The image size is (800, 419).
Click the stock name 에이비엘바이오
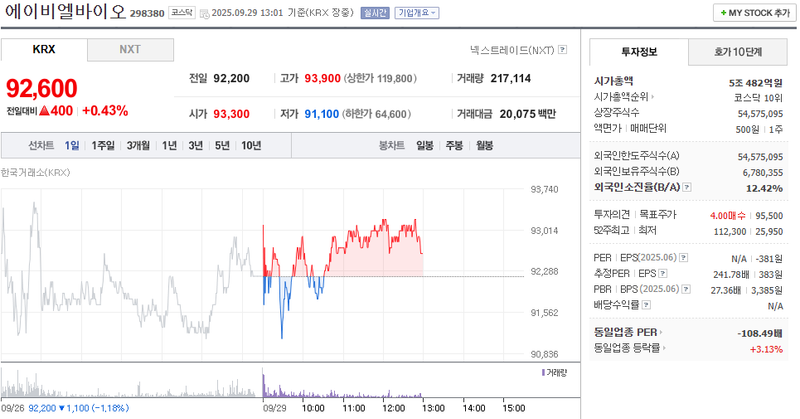coord(65,12)
